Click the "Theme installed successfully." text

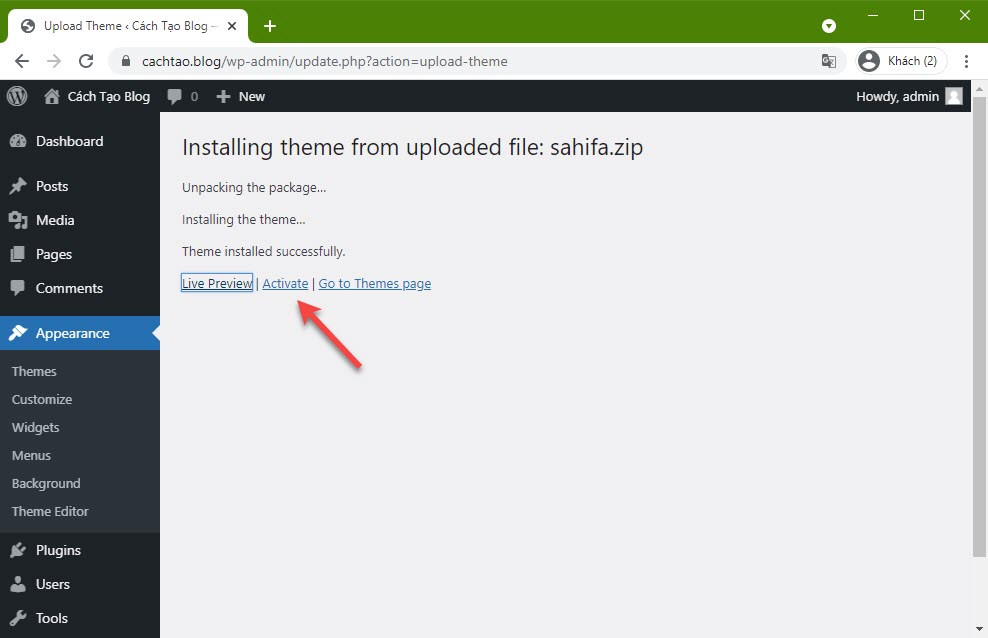click(263, 251)
